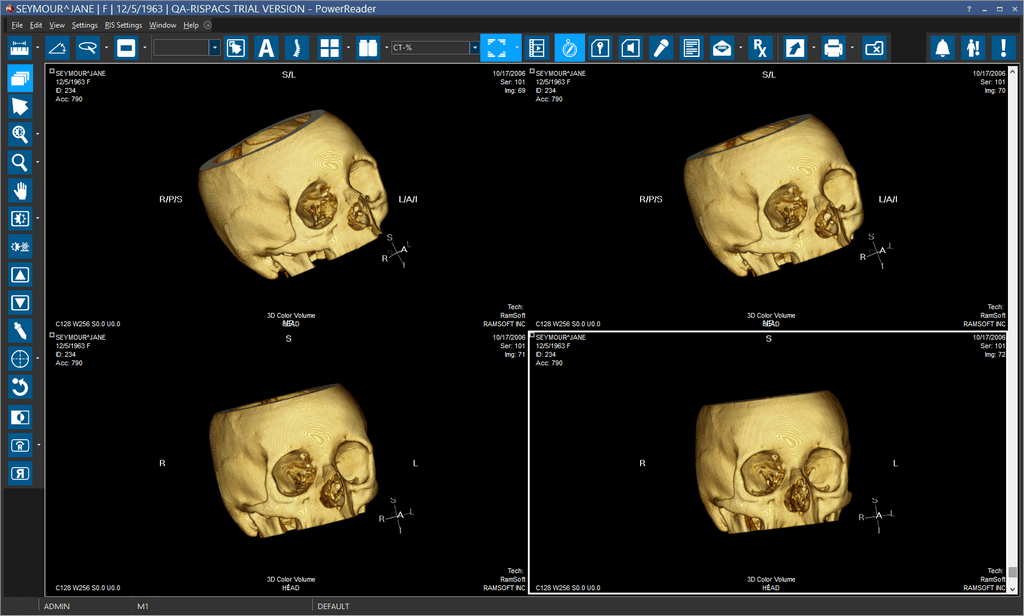Toggle the highlighted compass orientation button

[569, 47]
